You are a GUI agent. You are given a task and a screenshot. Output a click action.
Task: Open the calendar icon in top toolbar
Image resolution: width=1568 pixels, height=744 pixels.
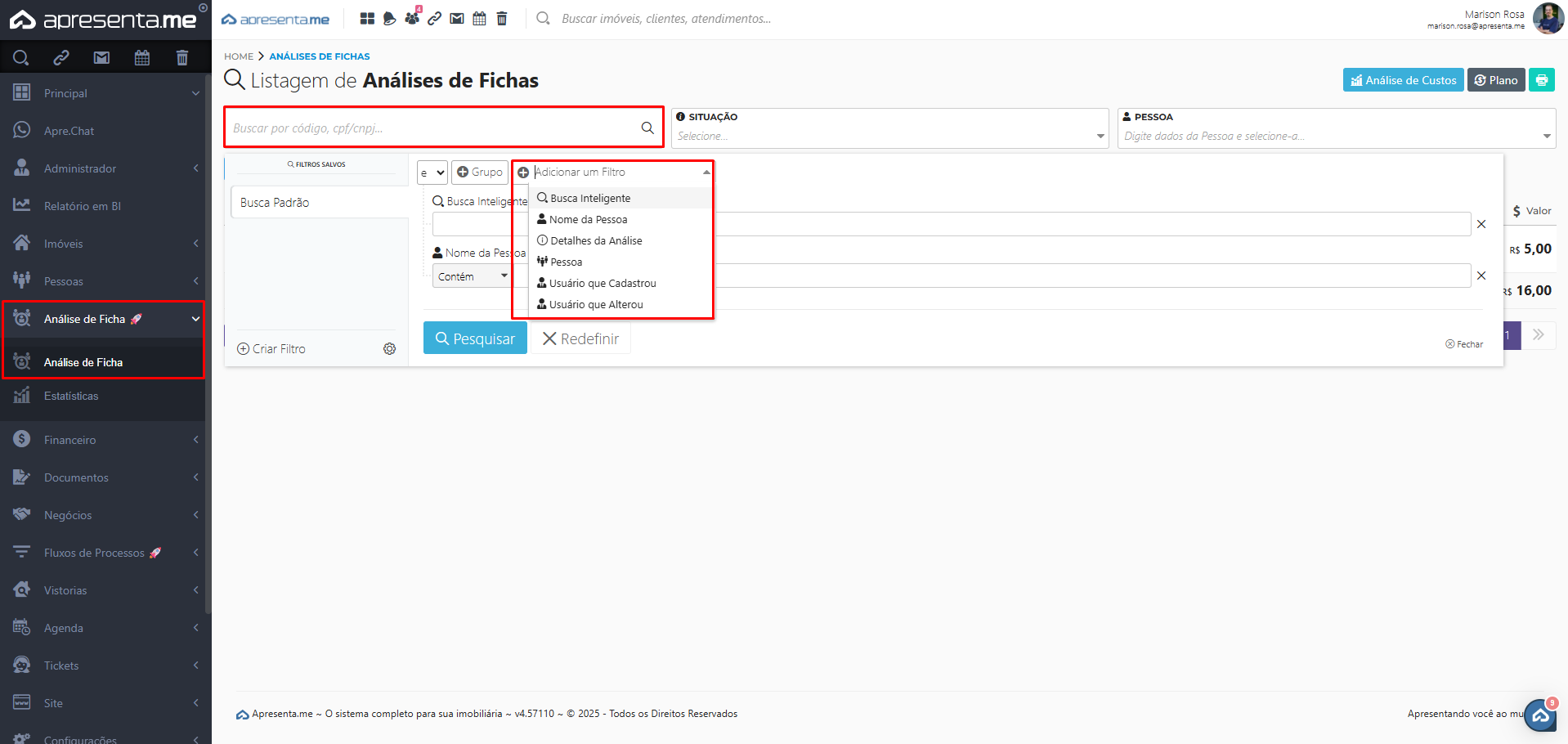pyautogui.click(x=480, y=18)
